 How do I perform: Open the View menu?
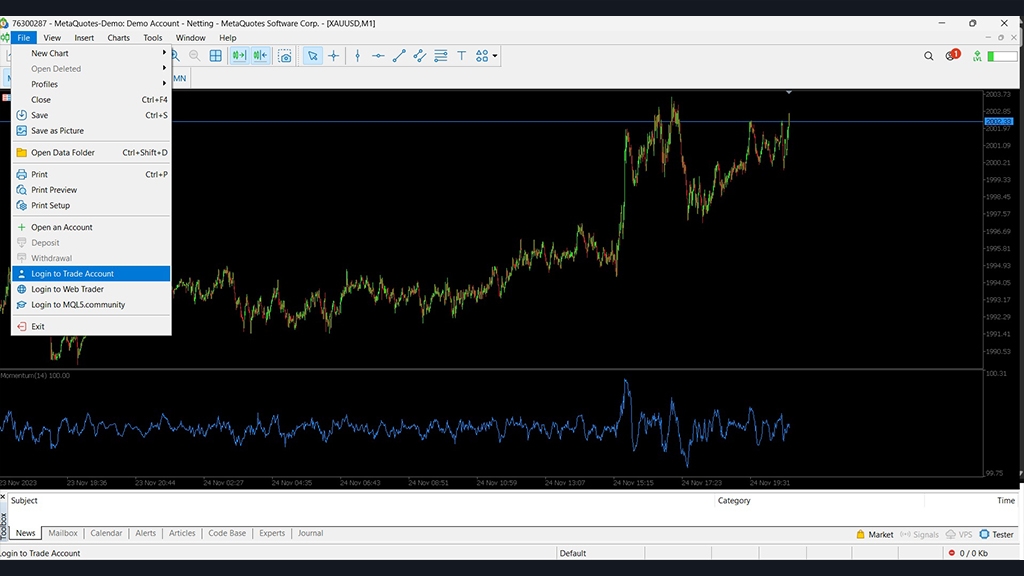pyautogui.click(x=52, y=38)
